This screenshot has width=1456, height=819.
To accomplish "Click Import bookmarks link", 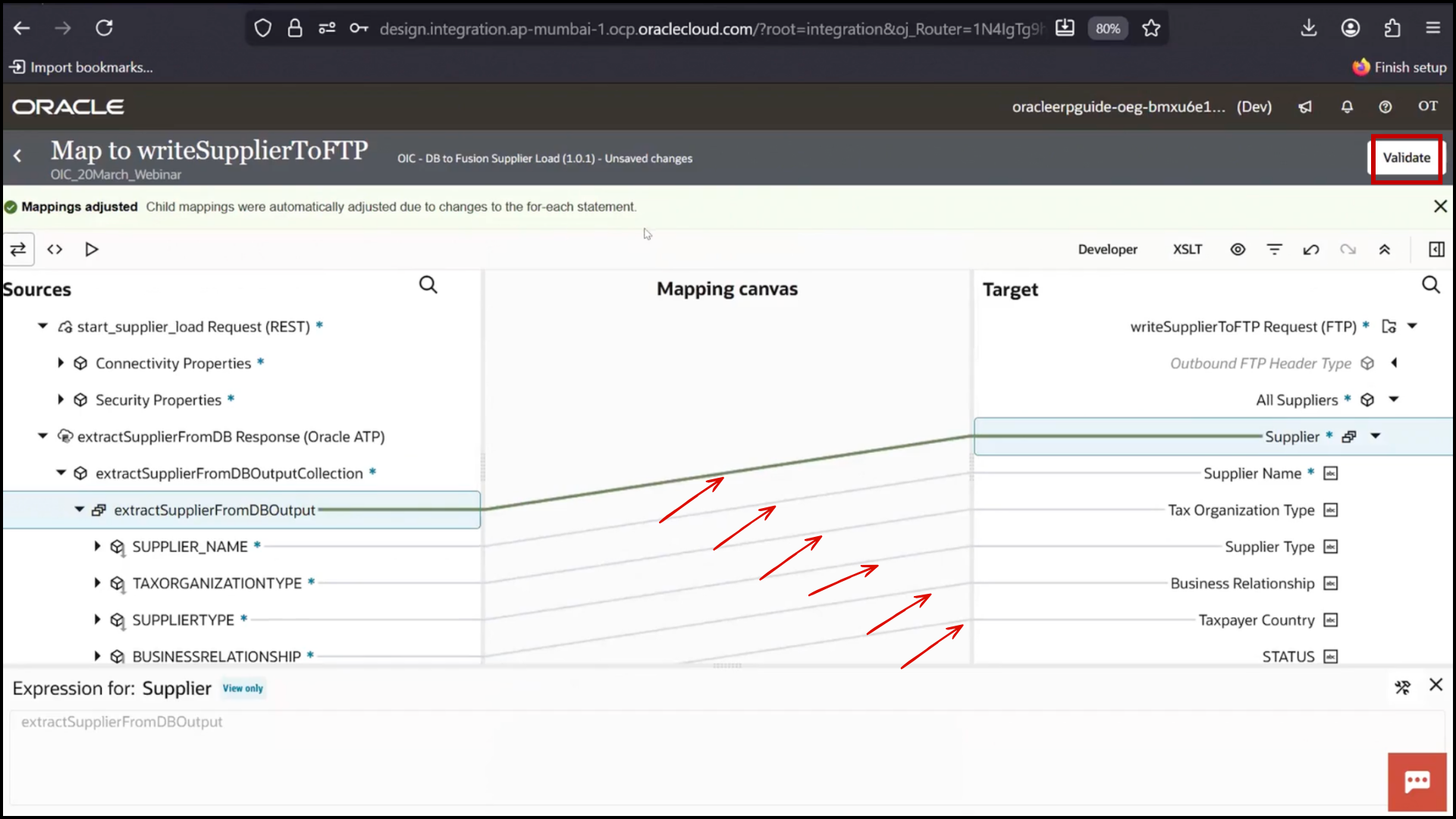I will (x=81, y=67).
